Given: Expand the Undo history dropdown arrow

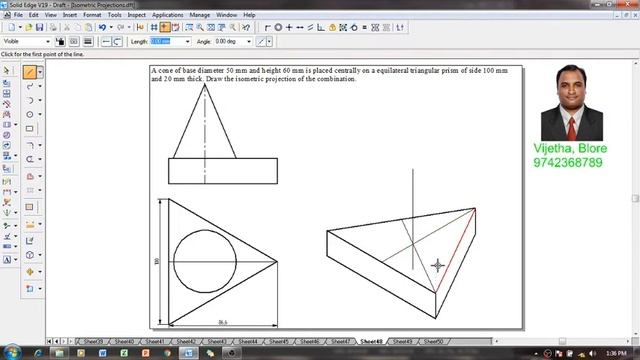Looking at the screenshot, I should pos(111,28).
